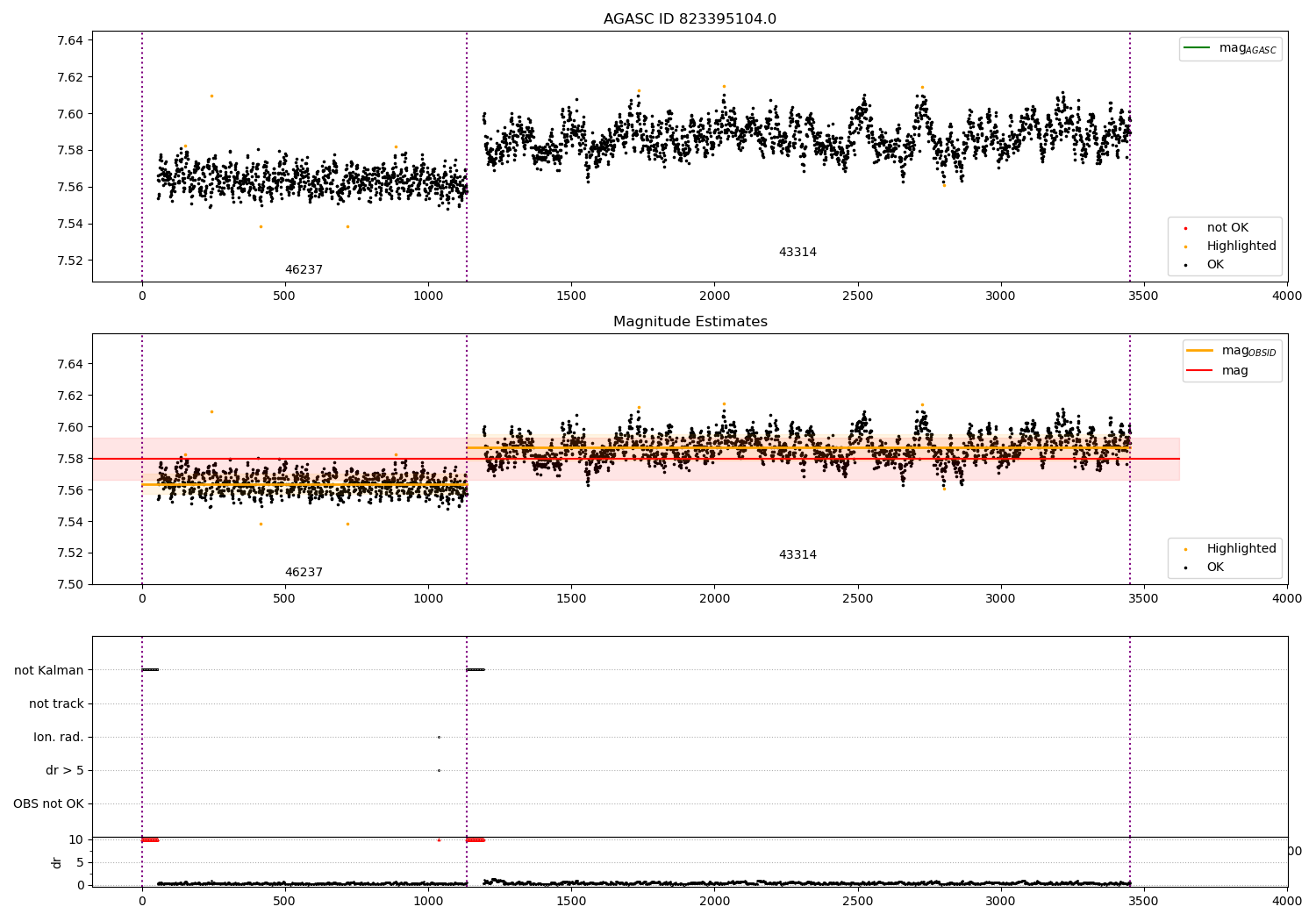
Task: Click the 4000 x-axis tick of top plot
Action: pyautogui.click(x=1287, y=296)
